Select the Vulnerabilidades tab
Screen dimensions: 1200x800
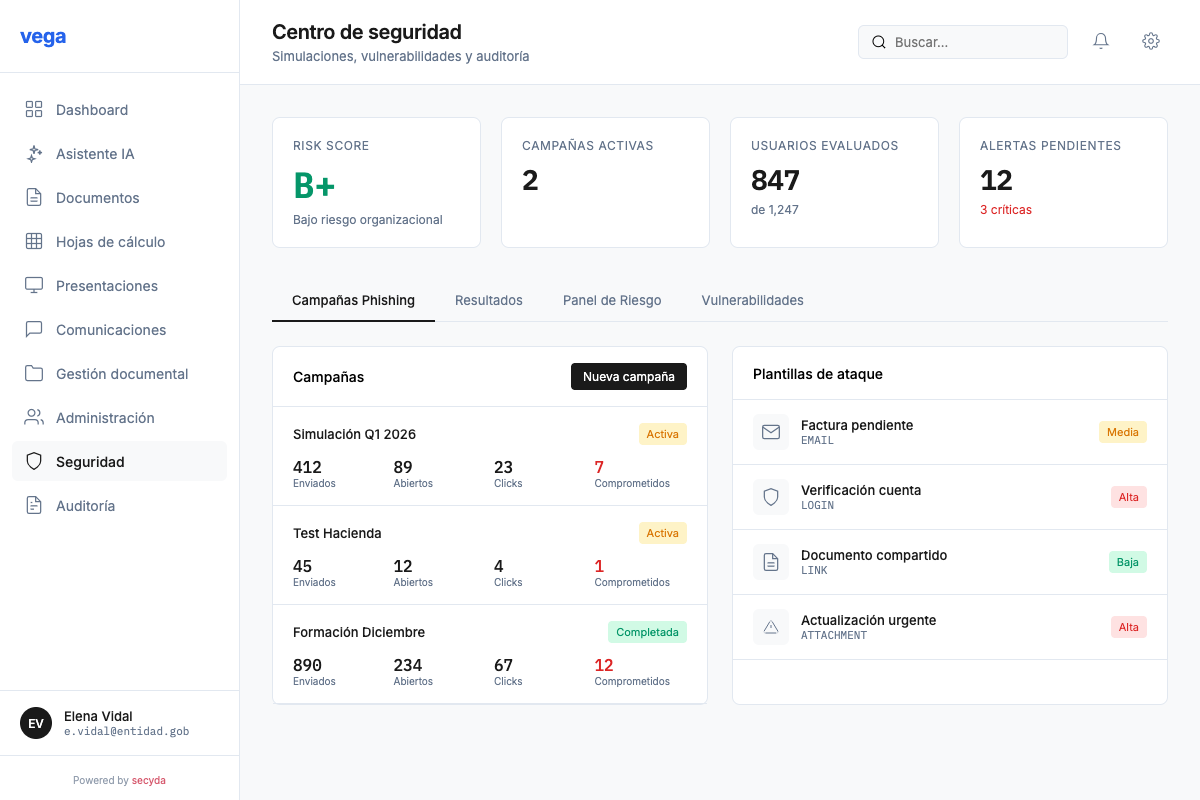pos(752,300)
